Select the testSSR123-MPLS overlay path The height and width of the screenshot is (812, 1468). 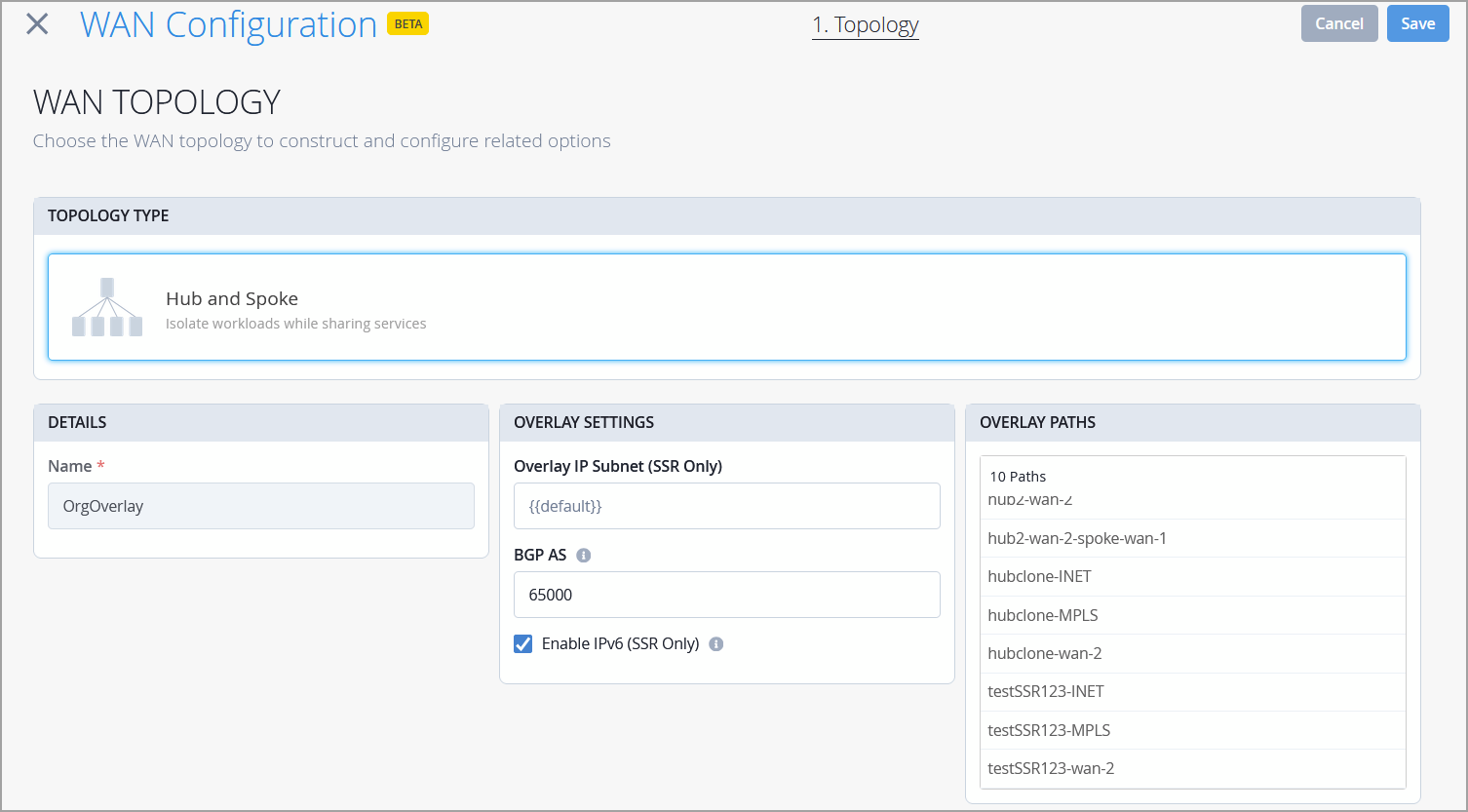1049,730
